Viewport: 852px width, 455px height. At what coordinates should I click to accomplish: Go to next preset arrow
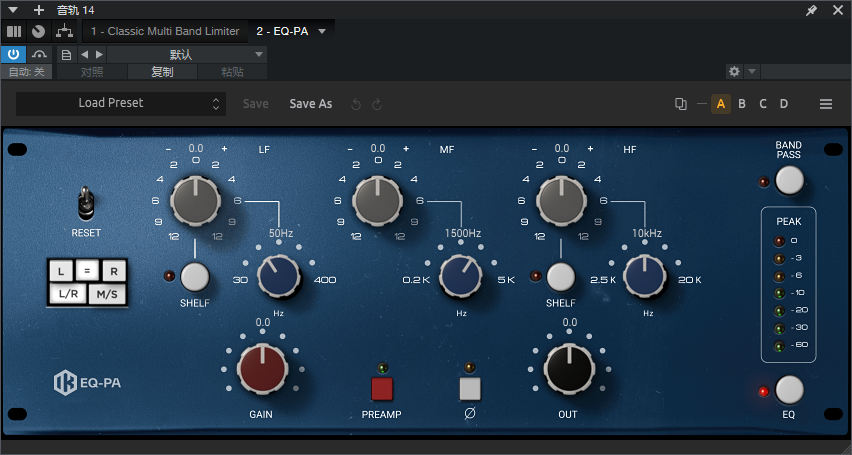click(x=99, y=55)
